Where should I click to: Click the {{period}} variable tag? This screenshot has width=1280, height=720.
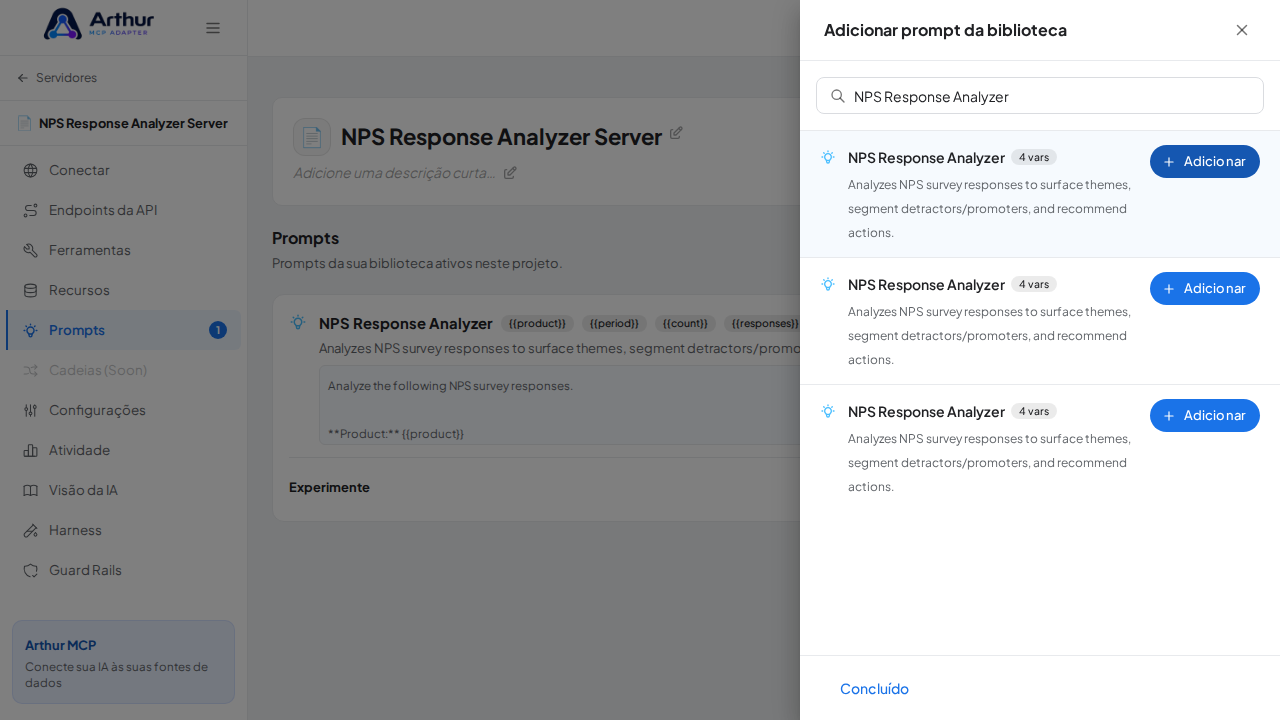point(614,323)
